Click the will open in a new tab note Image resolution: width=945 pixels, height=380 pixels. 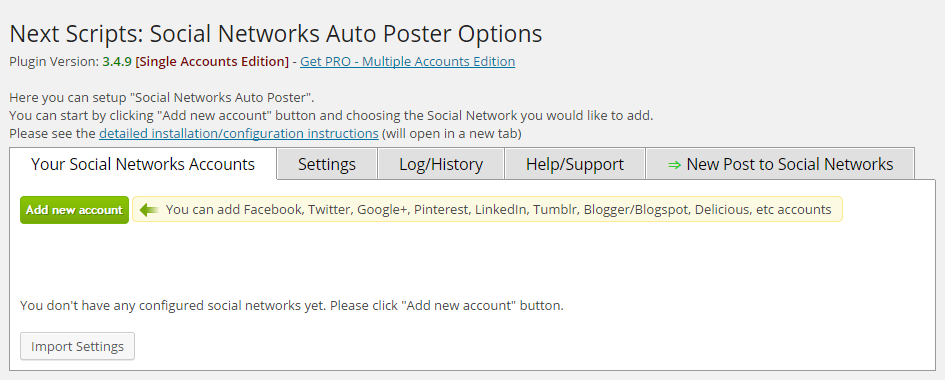click(x=451, y=133)
